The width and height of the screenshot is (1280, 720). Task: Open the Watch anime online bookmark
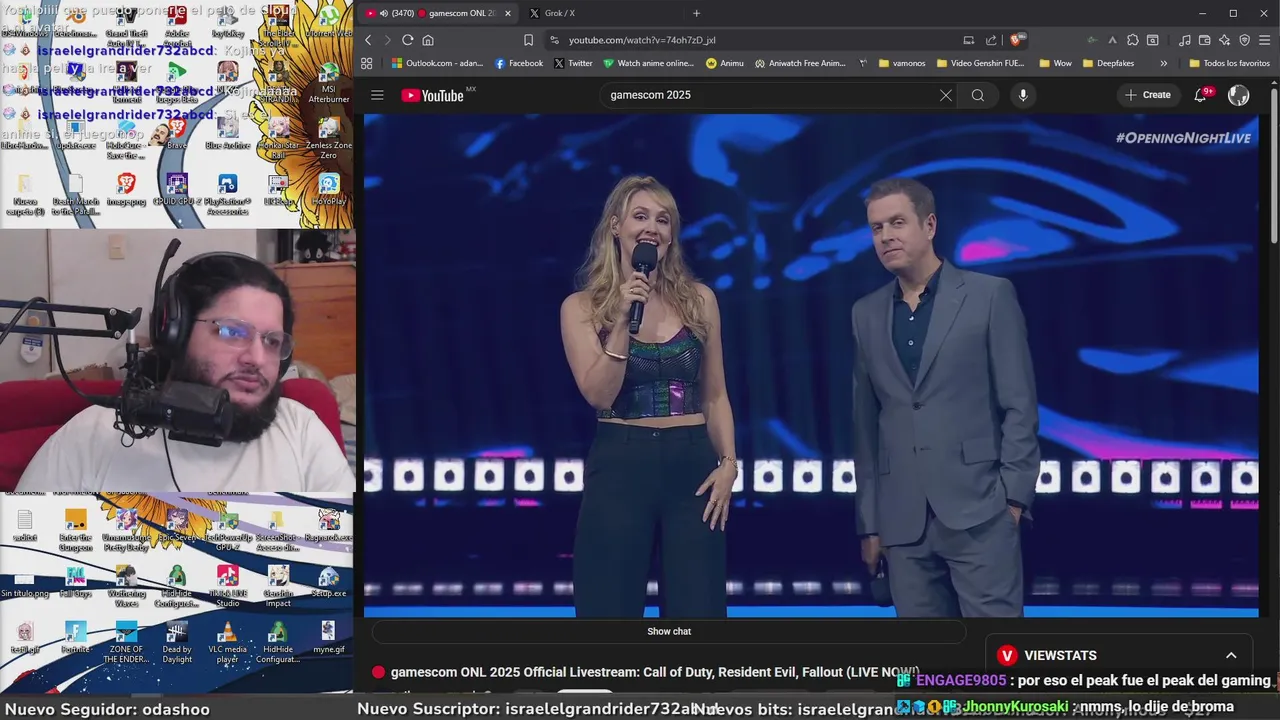click(x=648, y=63)
